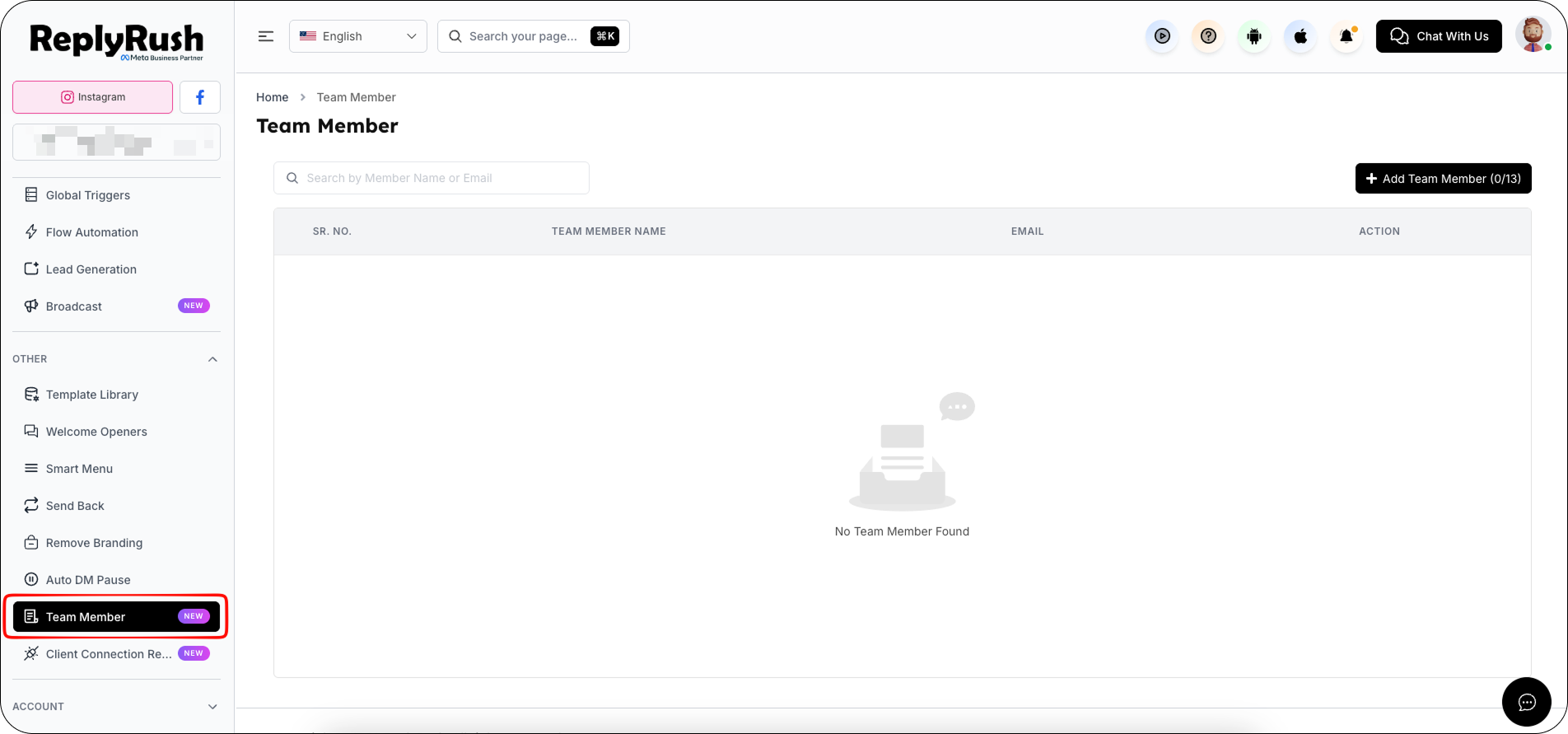
Task: Open the user profile avatar
Action: click(x=1533, y=35)
